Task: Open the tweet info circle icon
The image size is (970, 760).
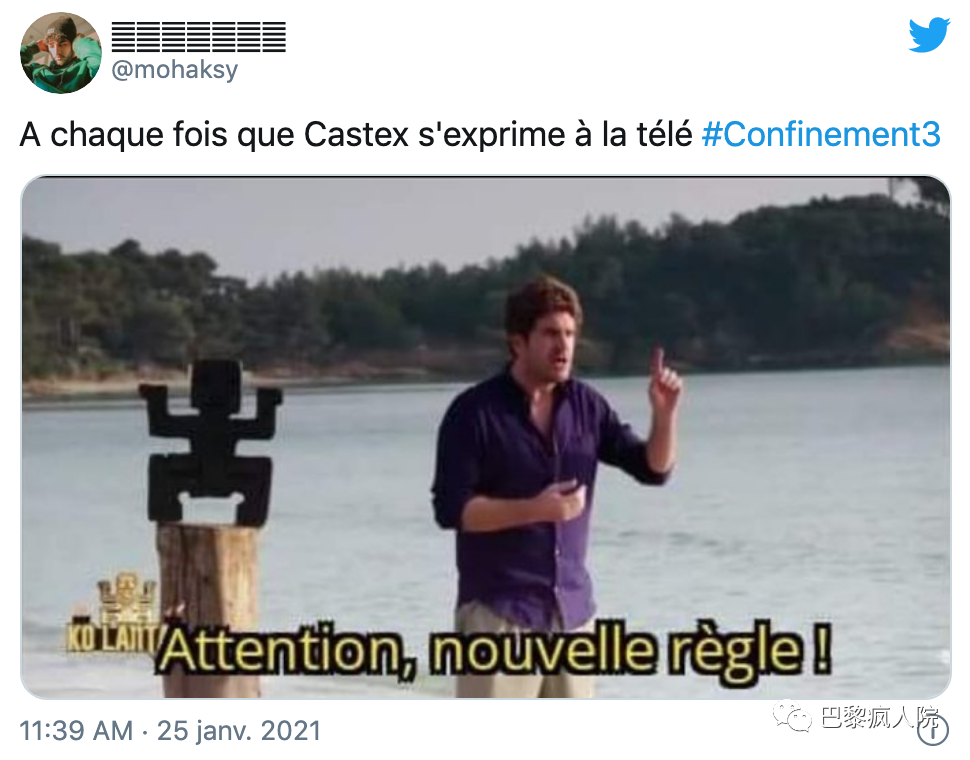Action: point(933,732)
